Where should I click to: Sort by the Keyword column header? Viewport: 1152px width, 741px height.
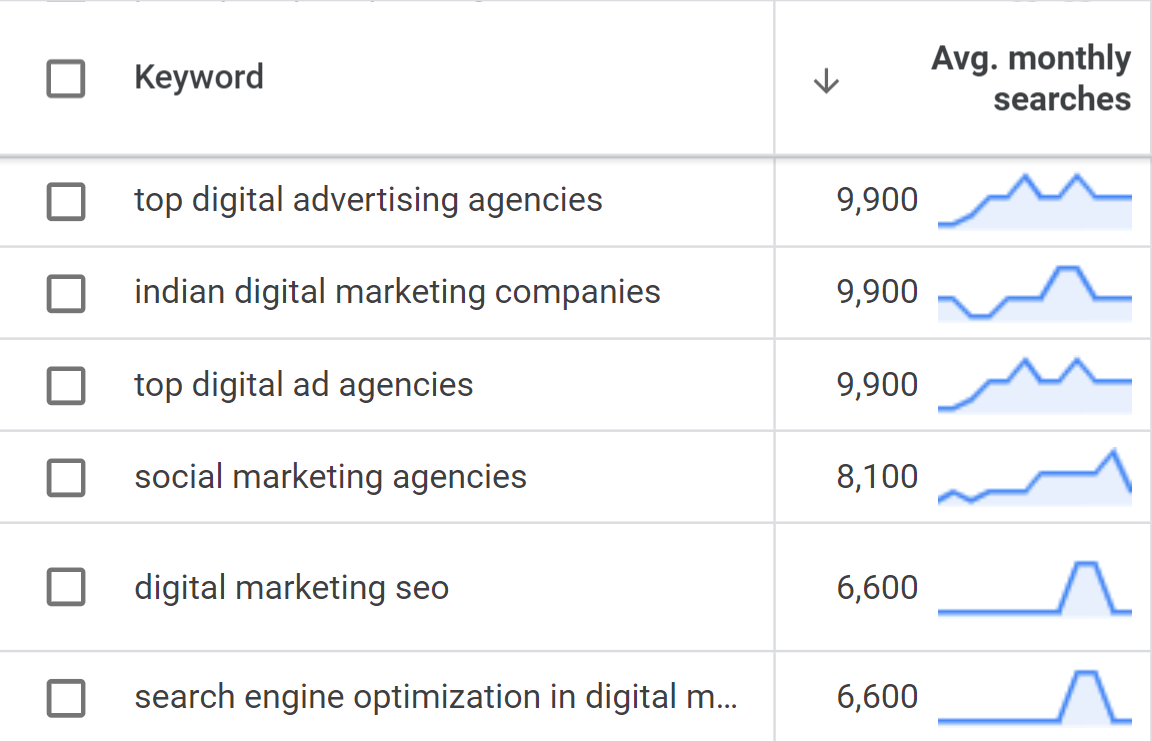198,77
